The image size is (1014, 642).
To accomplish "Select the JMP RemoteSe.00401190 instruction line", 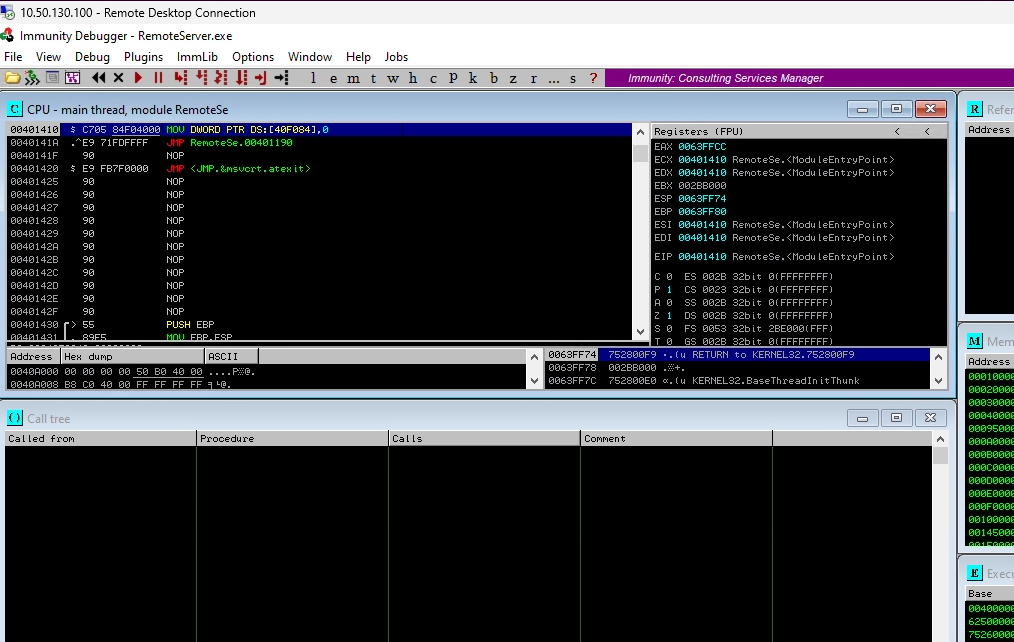I will pos(319,143).
